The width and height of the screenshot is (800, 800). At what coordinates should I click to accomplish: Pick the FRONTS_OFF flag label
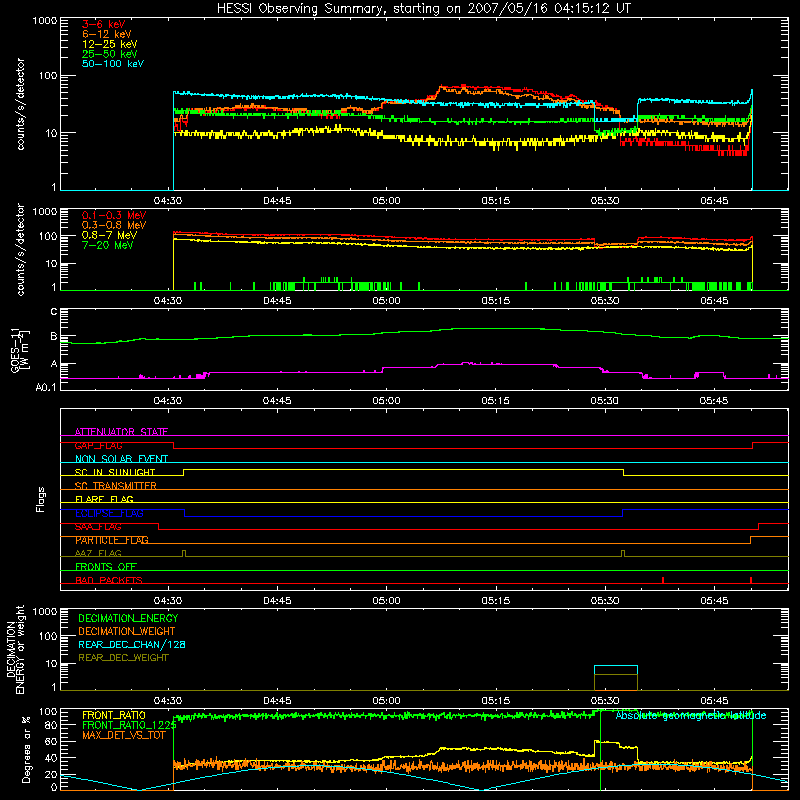point(106,567)
